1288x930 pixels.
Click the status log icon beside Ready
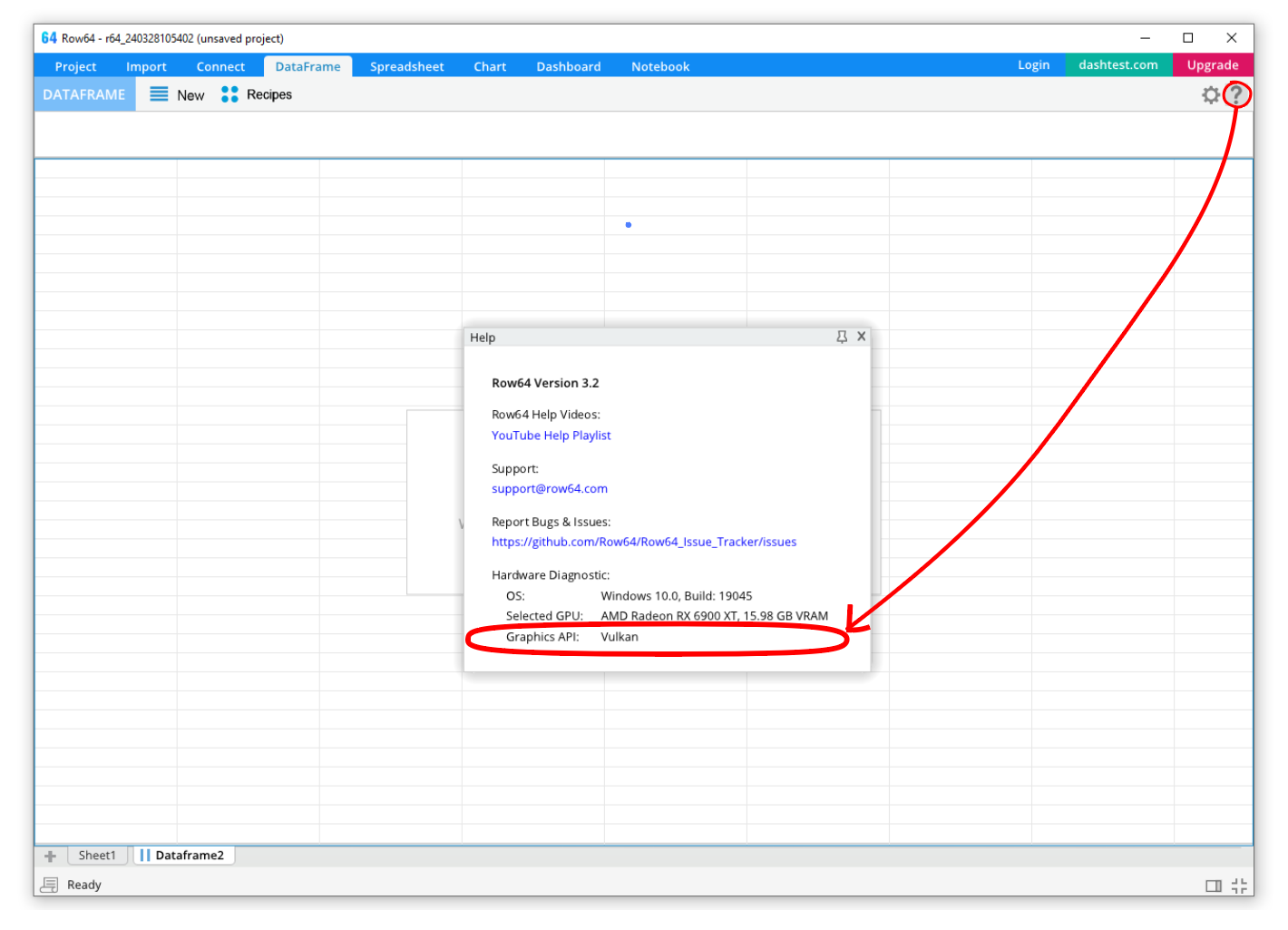[x=50, y=885]
